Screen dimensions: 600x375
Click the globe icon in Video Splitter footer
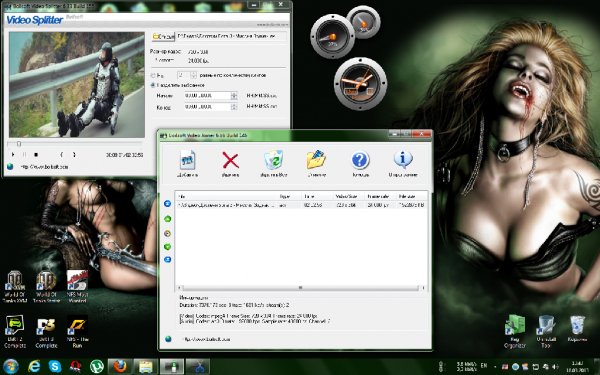(x=10, y=166)
